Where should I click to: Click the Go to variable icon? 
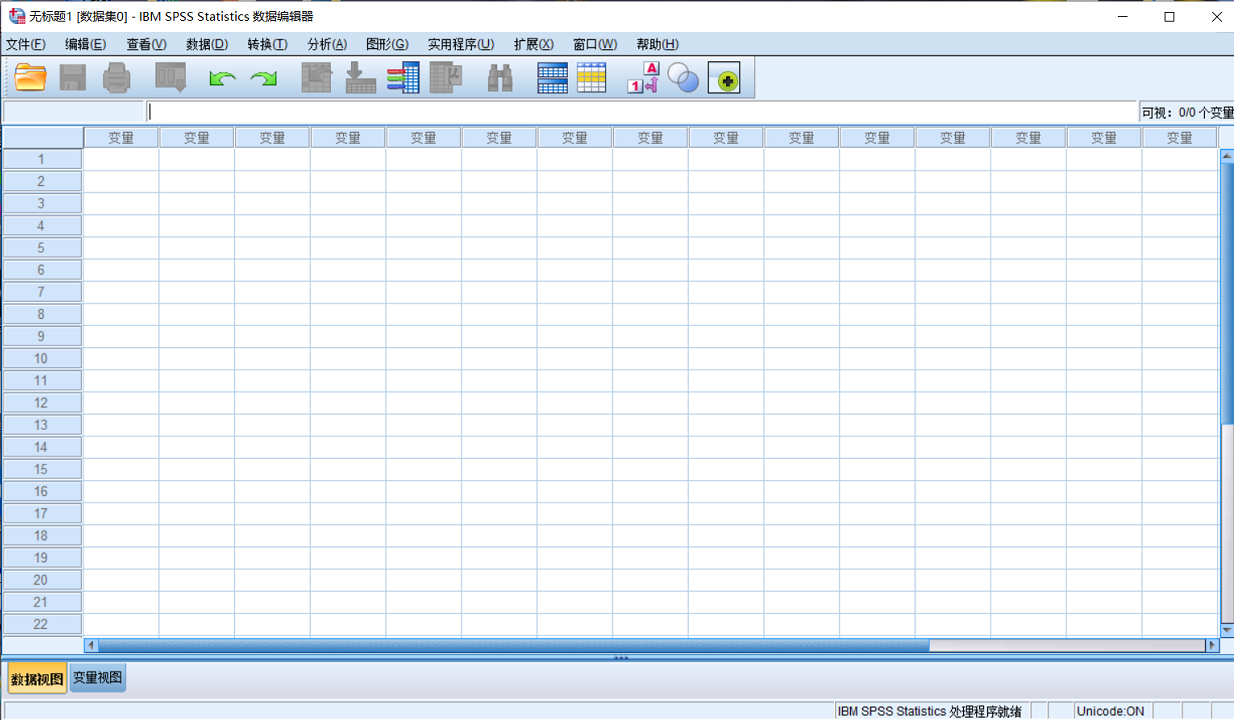click(x=360, y=77)
